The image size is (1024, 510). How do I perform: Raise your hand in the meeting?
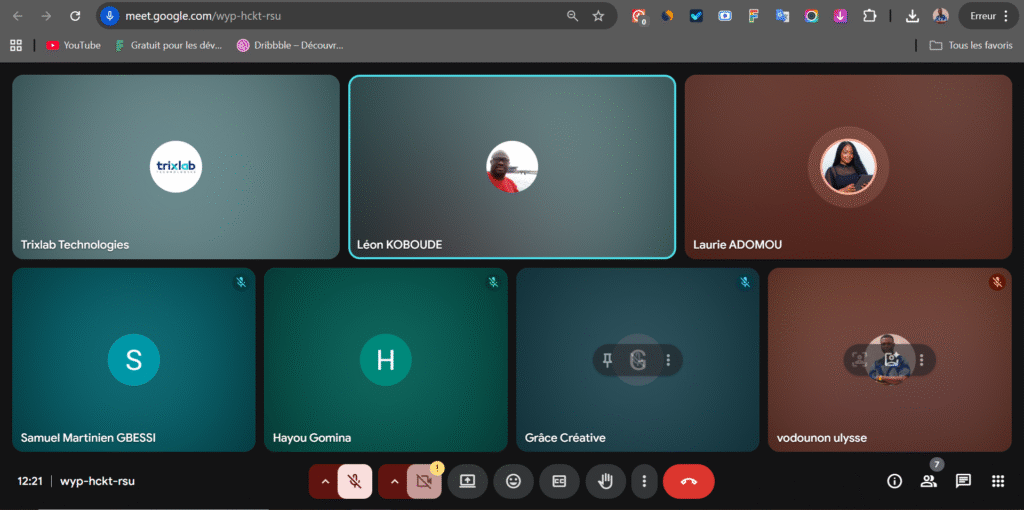(x=605, y=481)
